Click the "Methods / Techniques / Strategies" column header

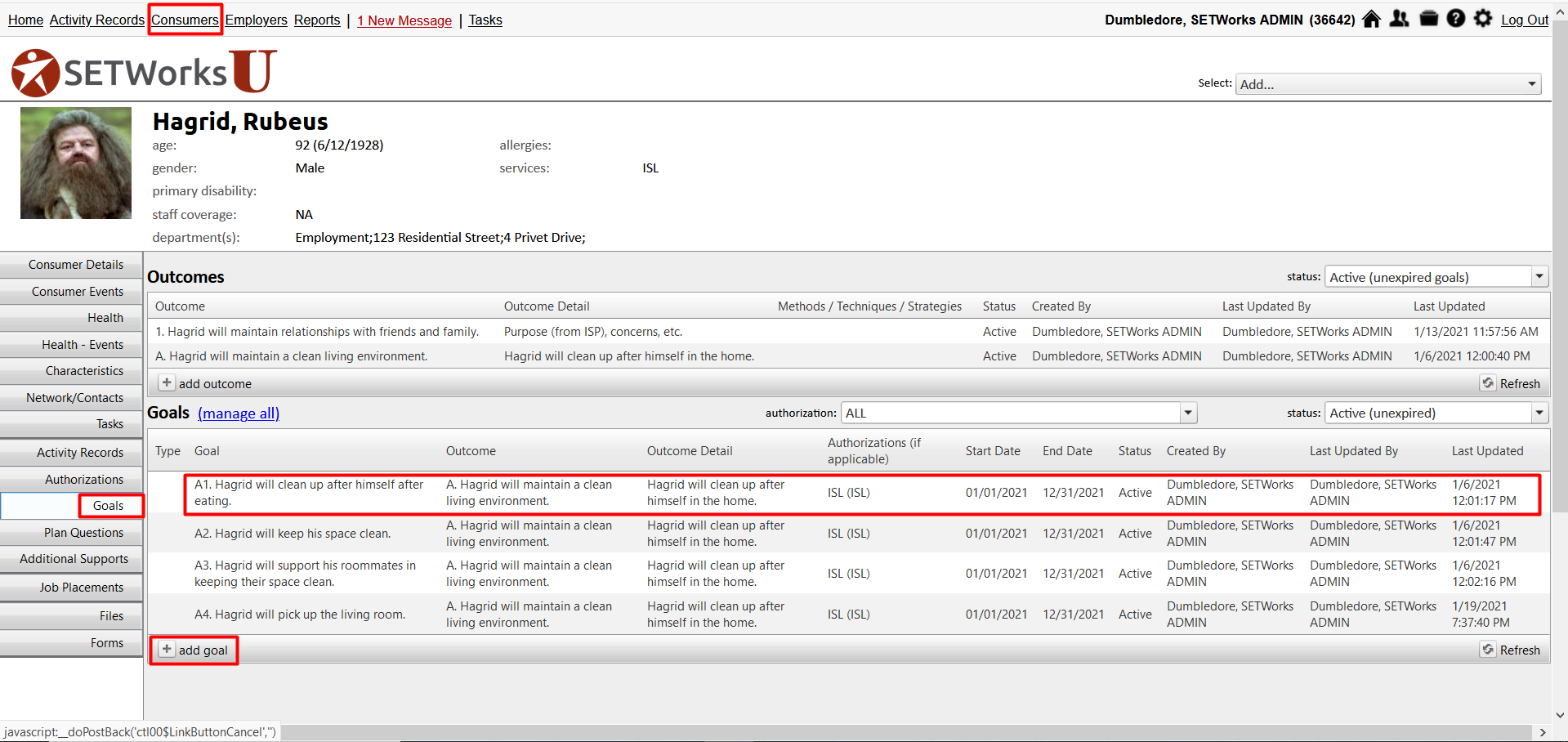coord(869,306)
